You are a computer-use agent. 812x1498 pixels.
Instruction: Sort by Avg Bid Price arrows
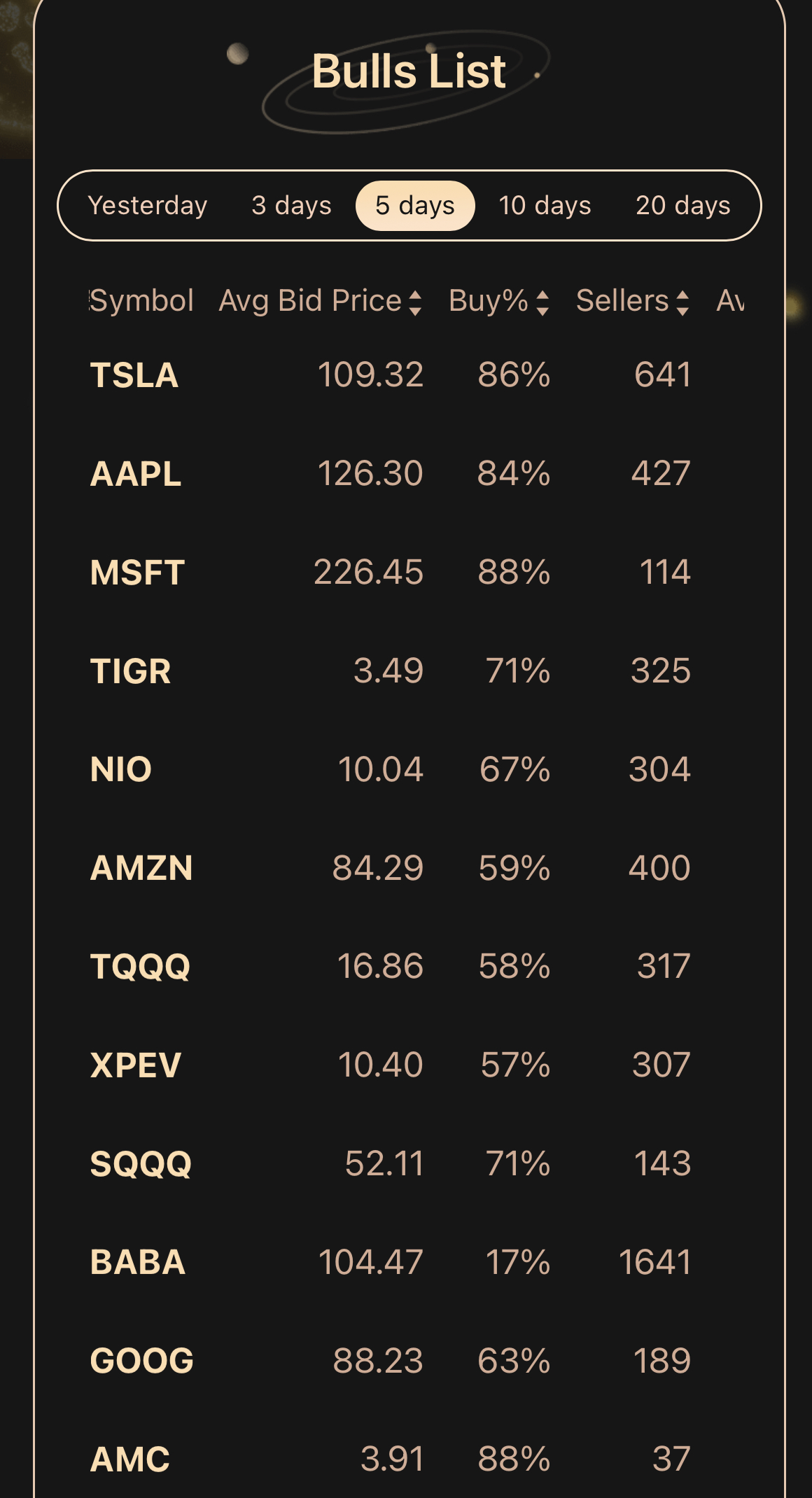click(415, 302)
